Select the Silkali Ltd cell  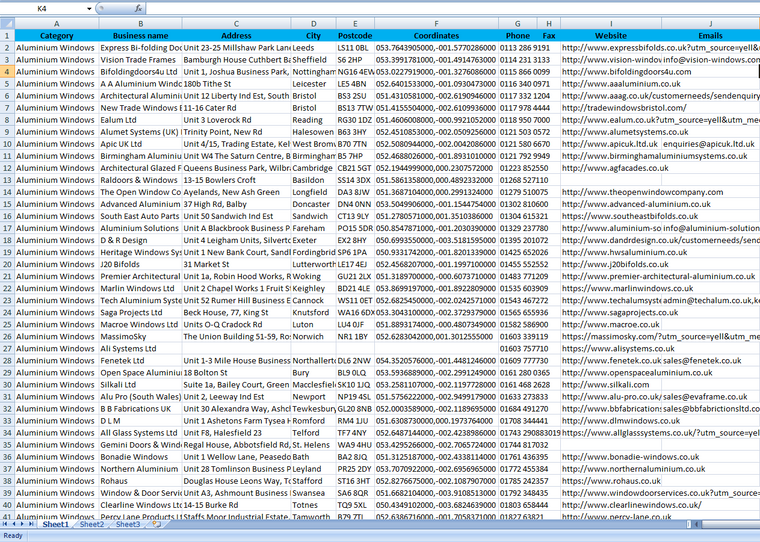point(141,384)
